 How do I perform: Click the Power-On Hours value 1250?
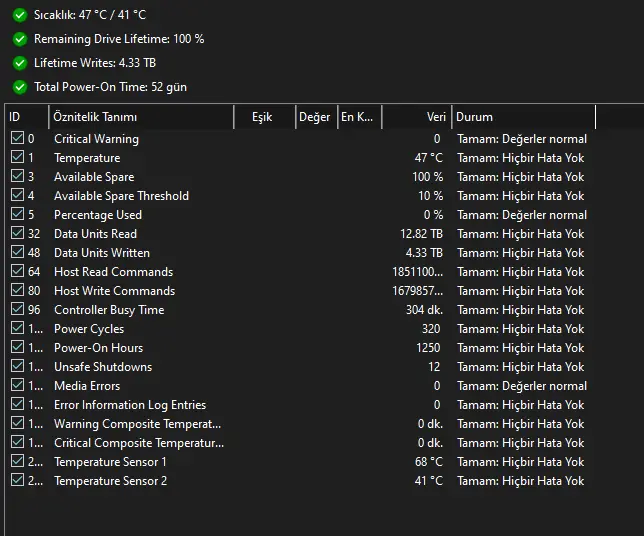click(x=428, y=348)
